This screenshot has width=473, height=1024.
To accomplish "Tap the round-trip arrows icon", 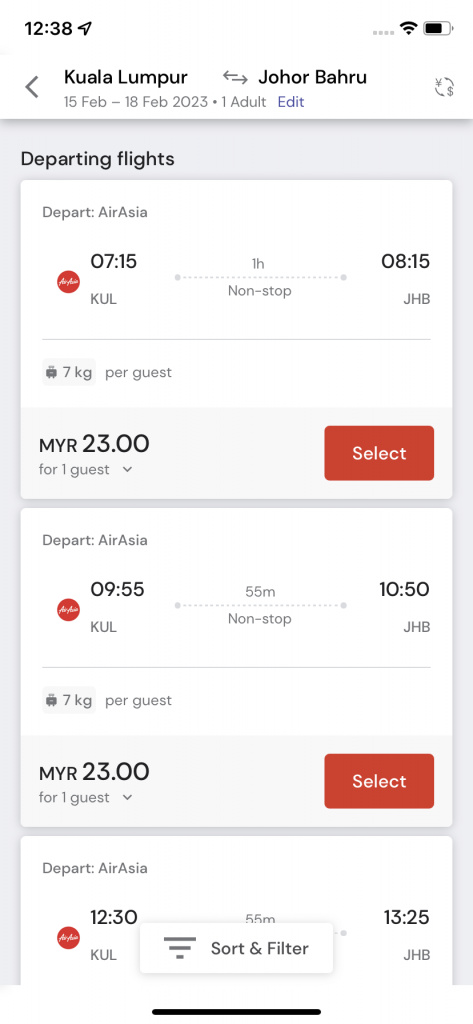I will [x=235, y=78].
